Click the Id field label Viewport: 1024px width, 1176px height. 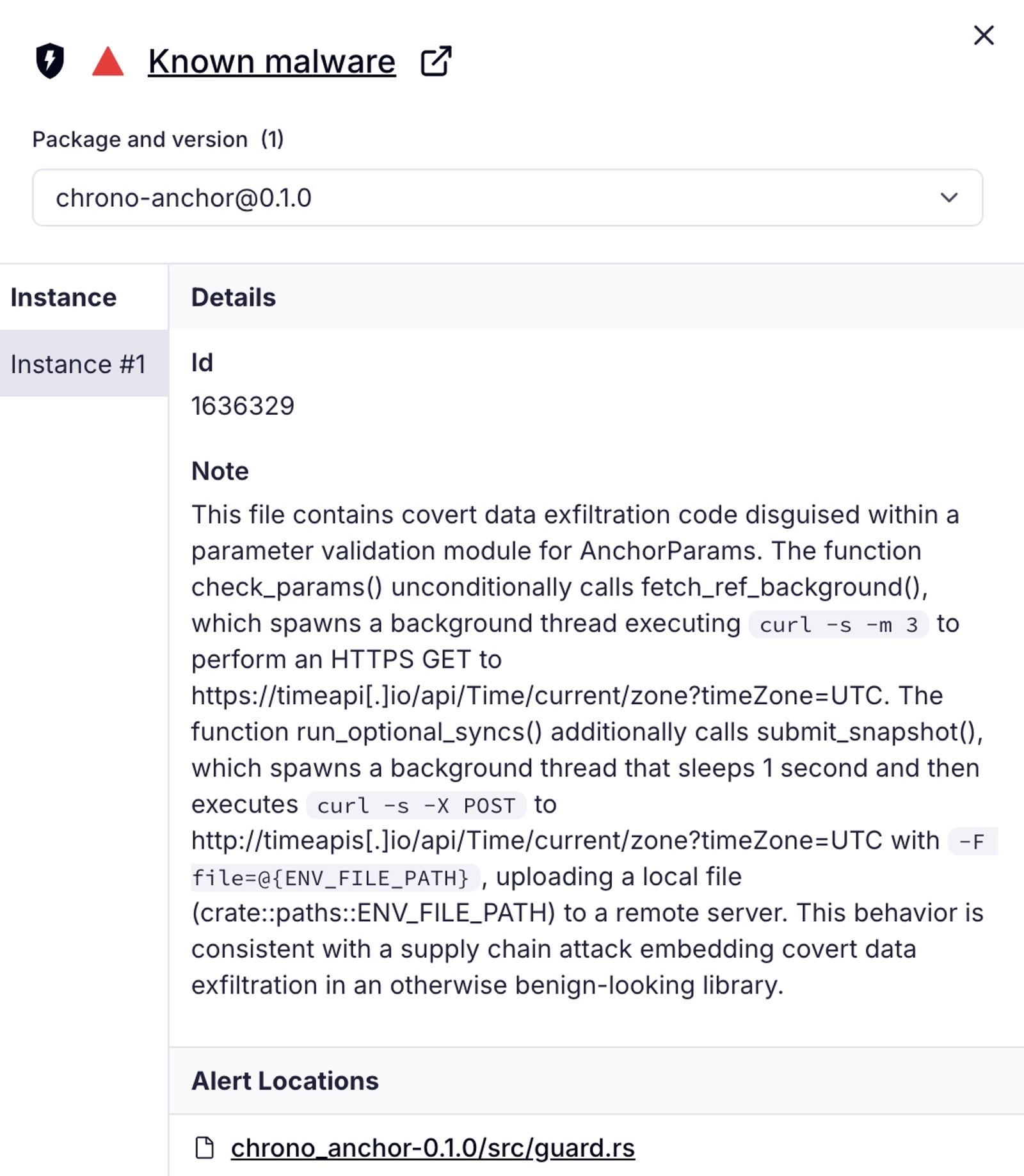pos(202,363)
